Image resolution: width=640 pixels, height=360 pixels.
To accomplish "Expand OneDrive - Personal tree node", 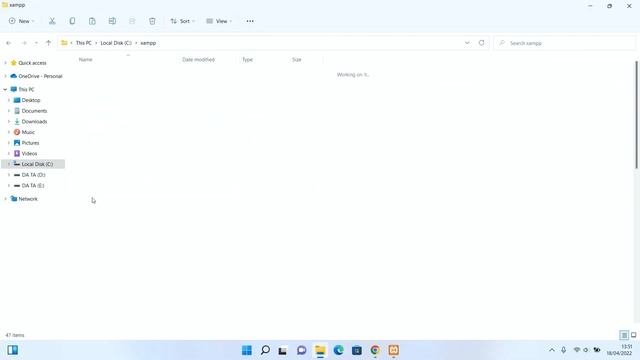I will (x=5, y=76).
